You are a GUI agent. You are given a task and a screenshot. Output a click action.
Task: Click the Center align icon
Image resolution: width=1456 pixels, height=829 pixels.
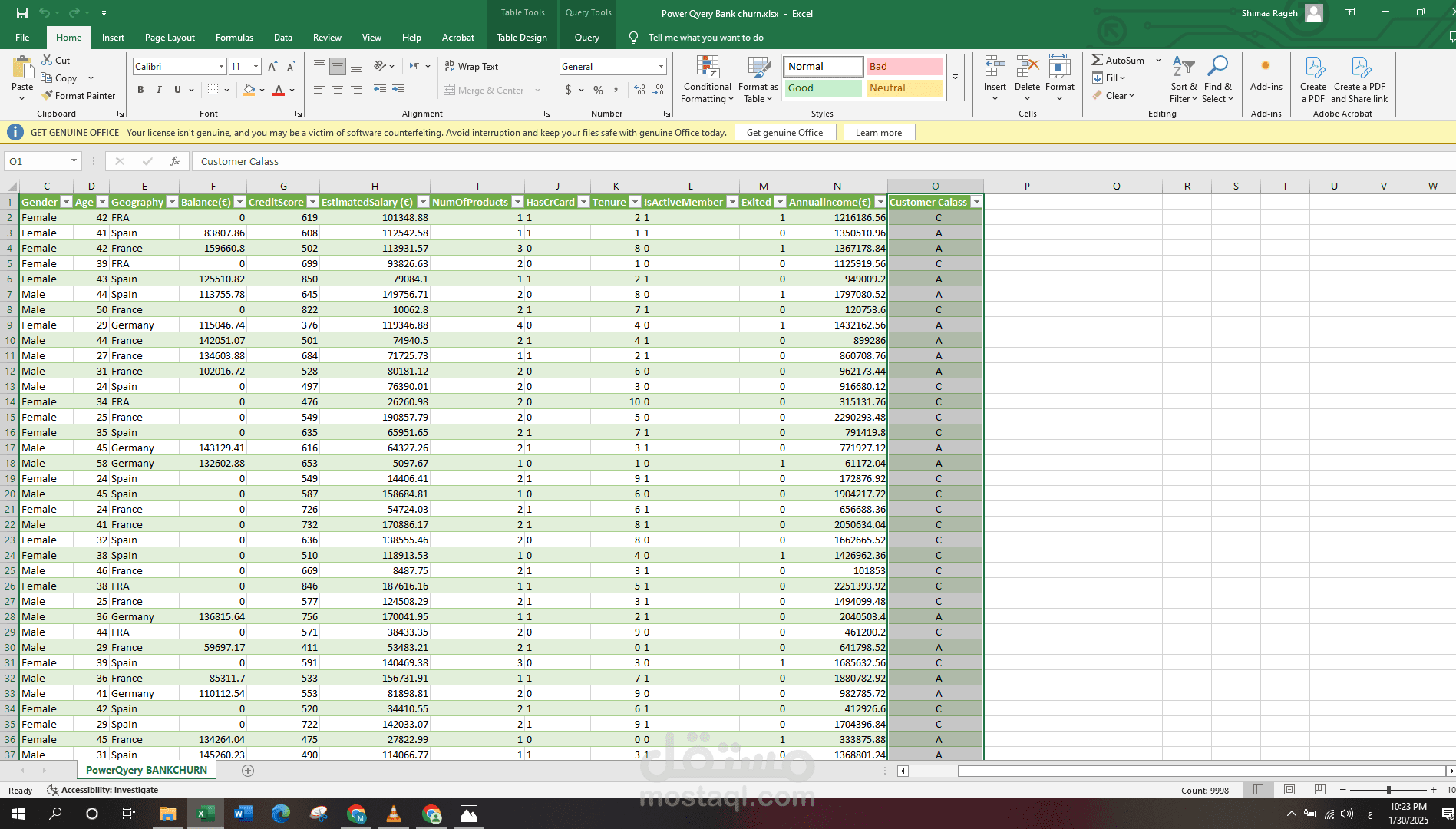(338, 90)
